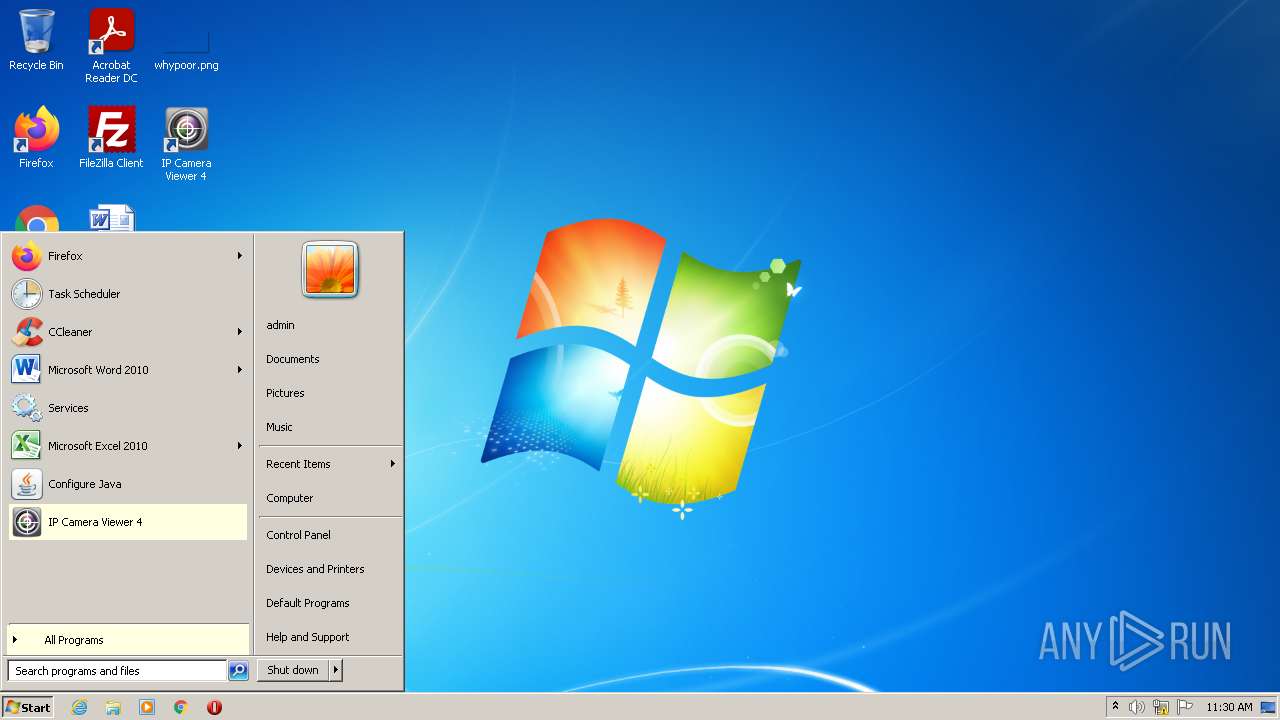Click Show desktop button in tray

pyautogui.click(x=1269, y=707)
